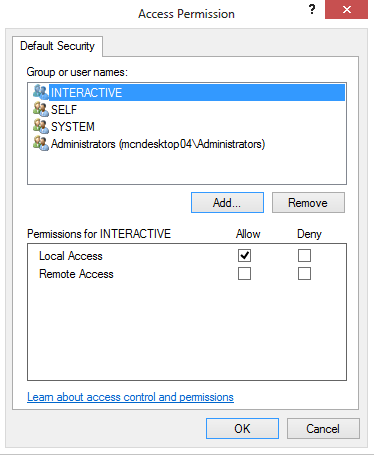This screenshot has height=455, width=374.
Task: Click the Administrators group icon
Action: 41,144
